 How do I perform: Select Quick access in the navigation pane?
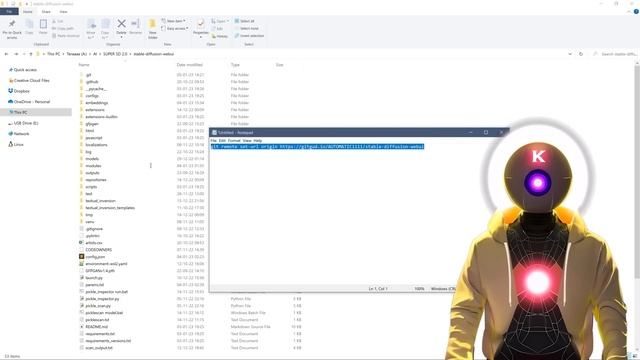coord(25,70)
